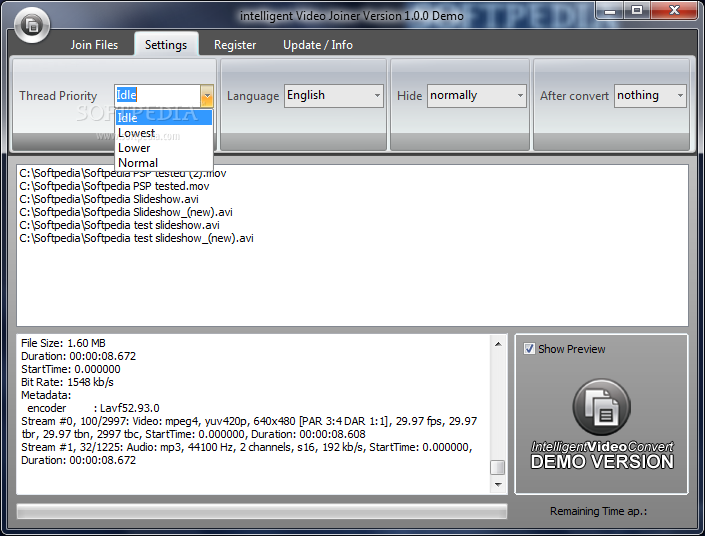Click the Stream #1 audio info line

click(247, 454)
